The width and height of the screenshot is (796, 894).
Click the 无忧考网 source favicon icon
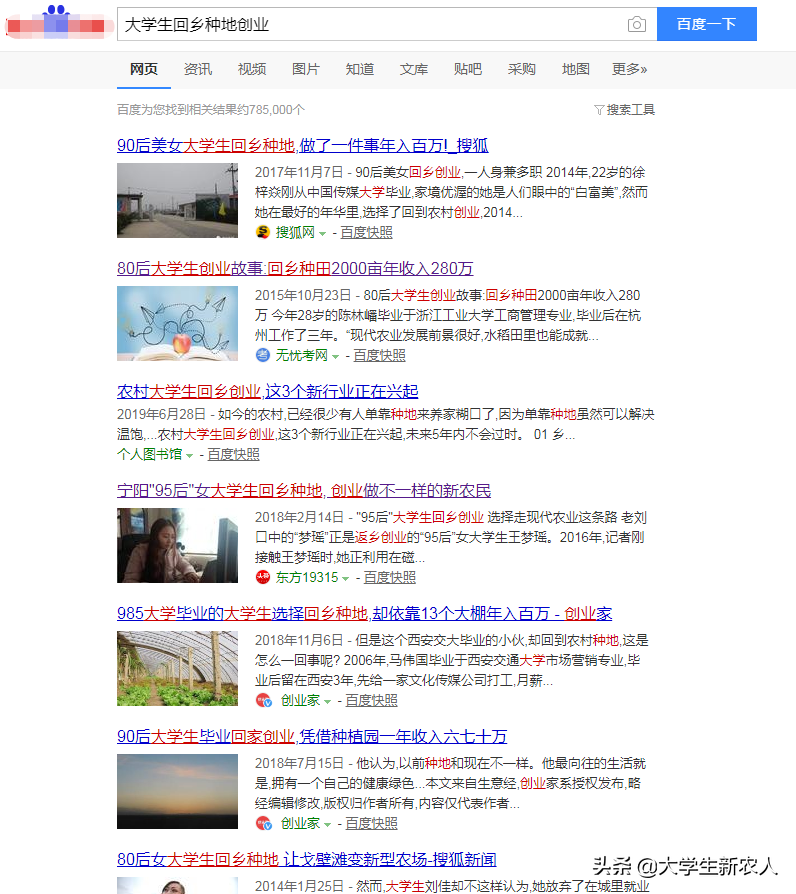point(262,355)
